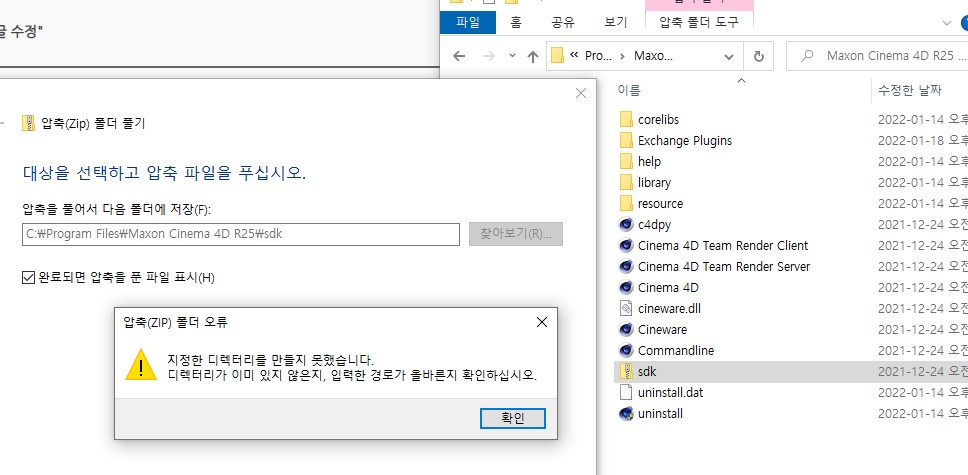
Task: Open the 파일 ribbon tab
Action: click(468, 23)
